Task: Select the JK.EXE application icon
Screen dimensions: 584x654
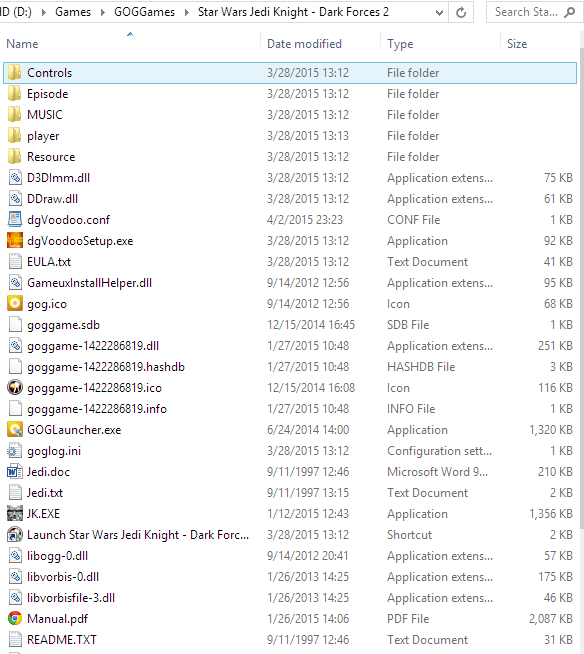Action: point(15,513)
